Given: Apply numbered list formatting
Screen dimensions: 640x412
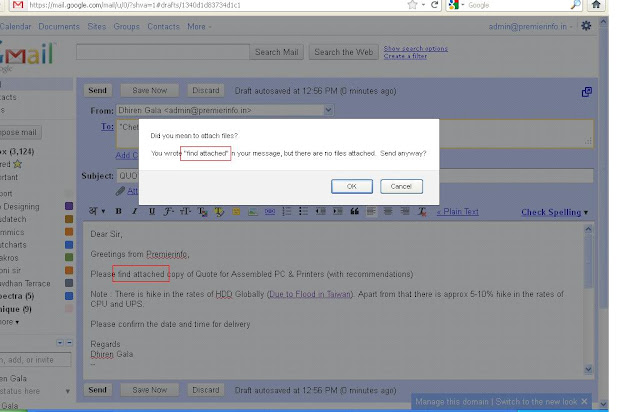Looking at the screenshot, I should coord(287,211).
